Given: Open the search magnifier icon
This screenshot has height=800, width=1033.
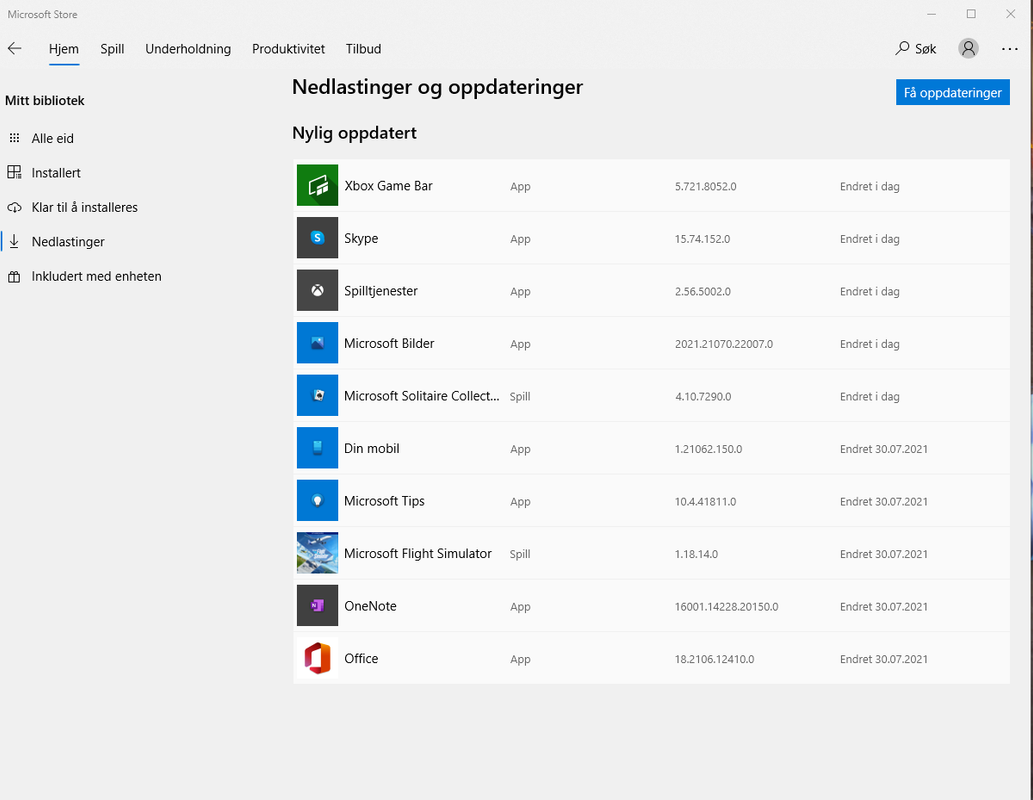Looking at the screenshot, I should coord(902,48).
